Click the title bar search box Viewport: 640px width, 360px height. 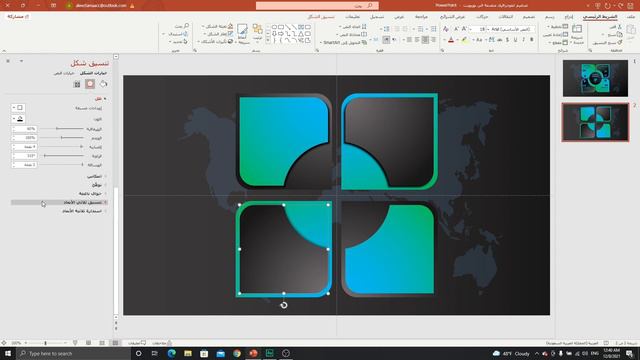[317, 6]
